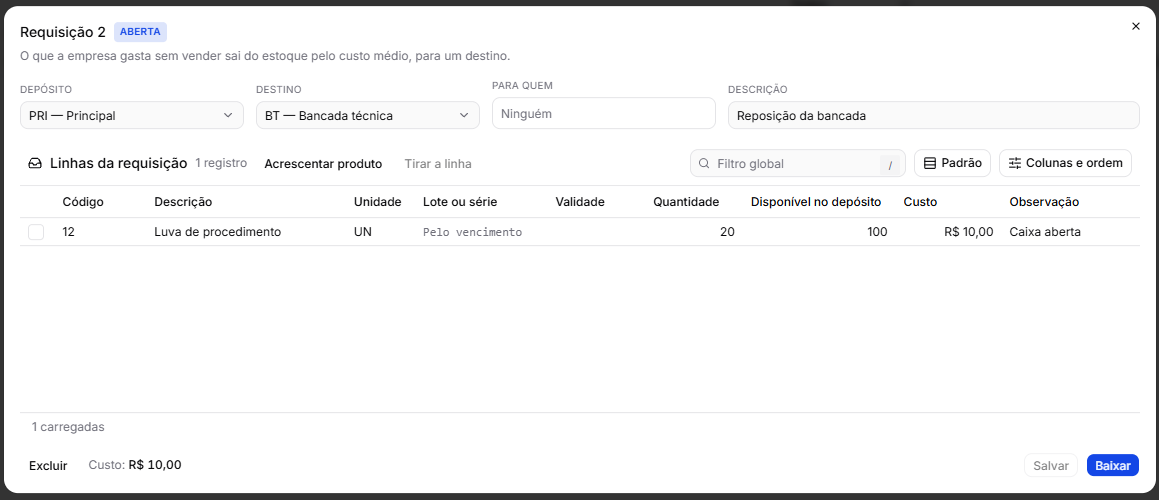Image resolution: width=1159 pixels, height=500 pixels.
Task: Sort by the Descrição column header
Action: [183, 202]
